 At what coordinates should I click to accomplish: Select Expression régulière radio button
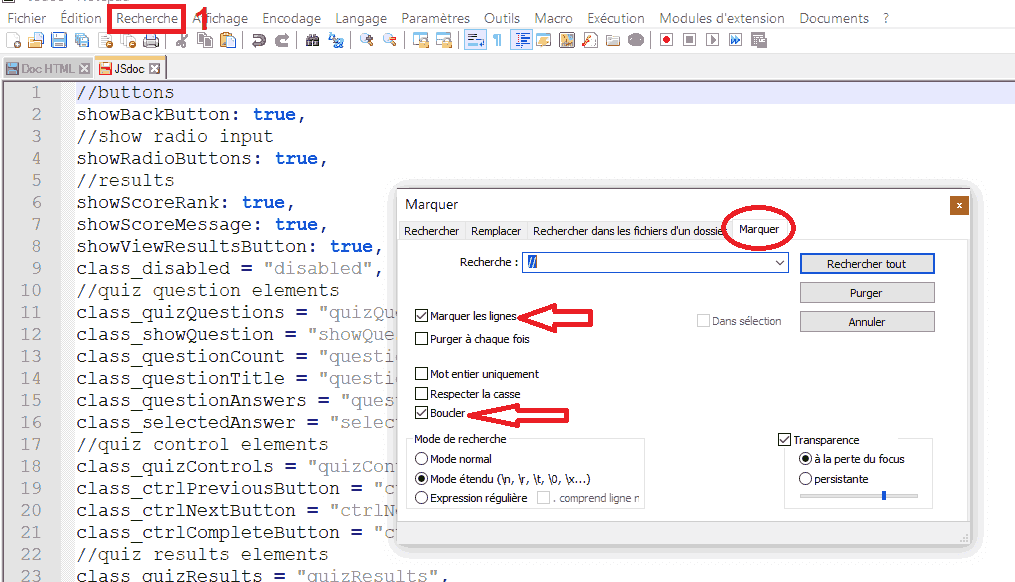(x=421, y=498)
